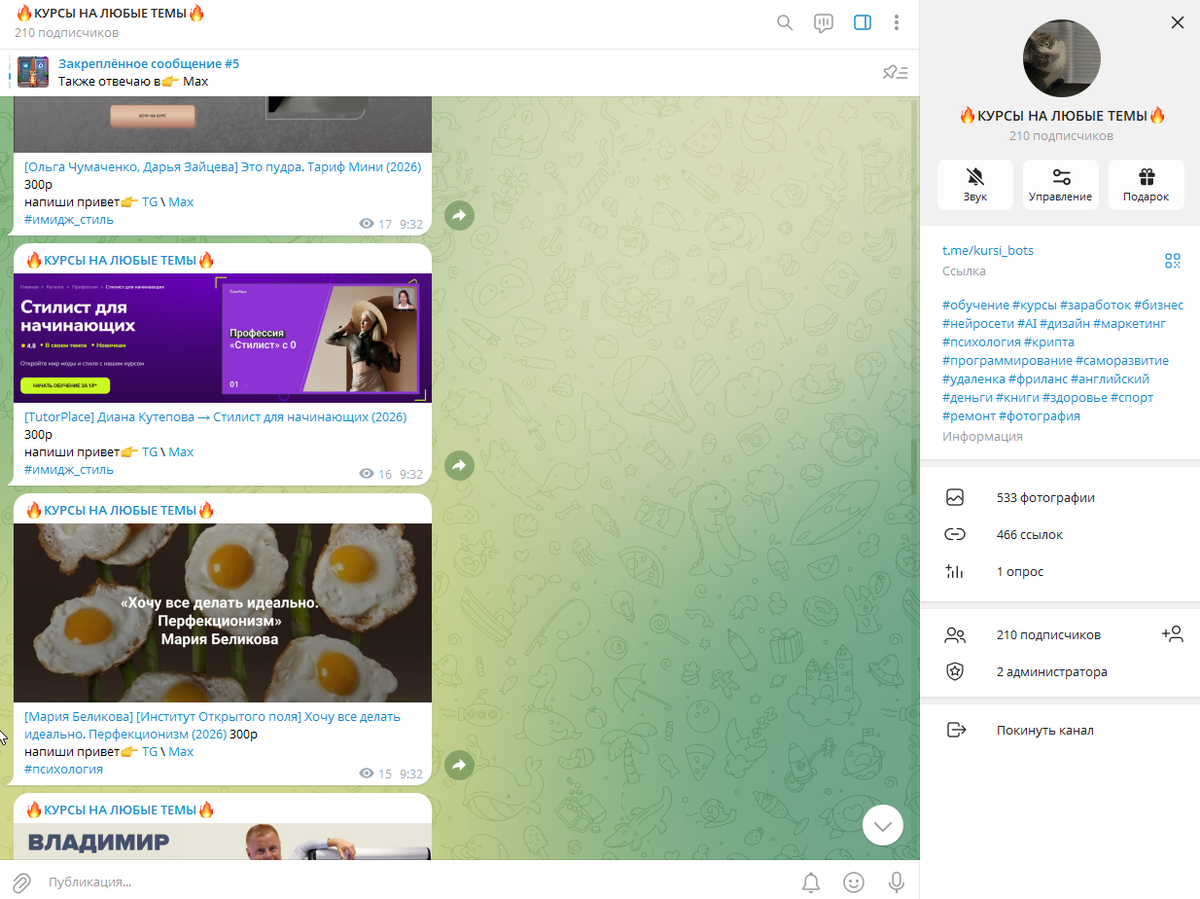Open Max link in the Перфекционизм post
Viewport: 1200px width, 899px height.
point(181,752)
